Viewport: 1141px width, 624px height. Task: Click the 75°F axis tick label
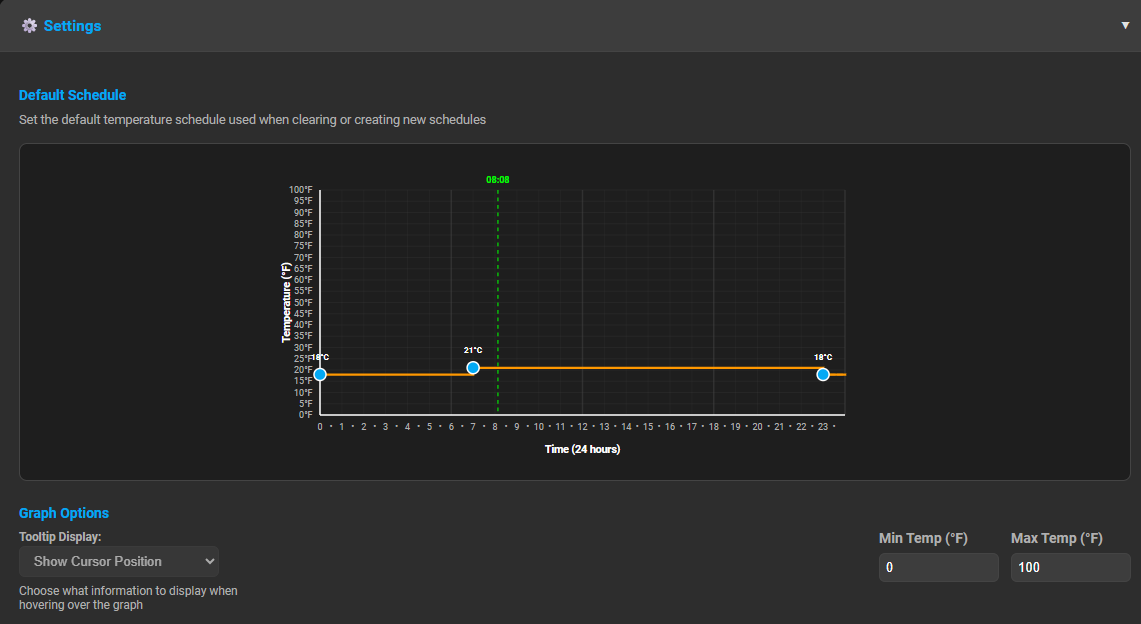coord(303,246)
